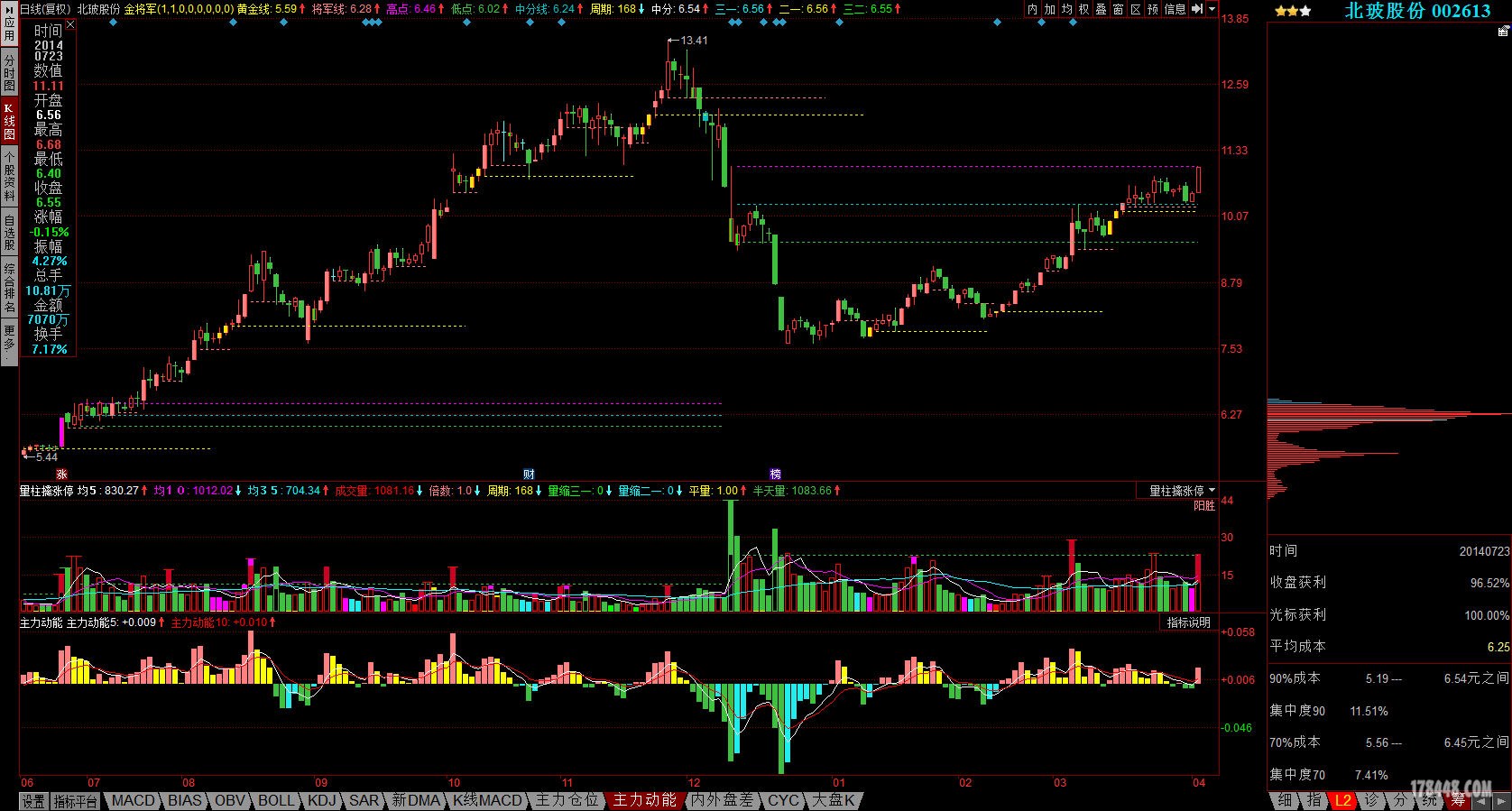Viewport: 1512px width, 811px height.
Task: Switch to the CYC indicator tab
Action: click(783, 800)
